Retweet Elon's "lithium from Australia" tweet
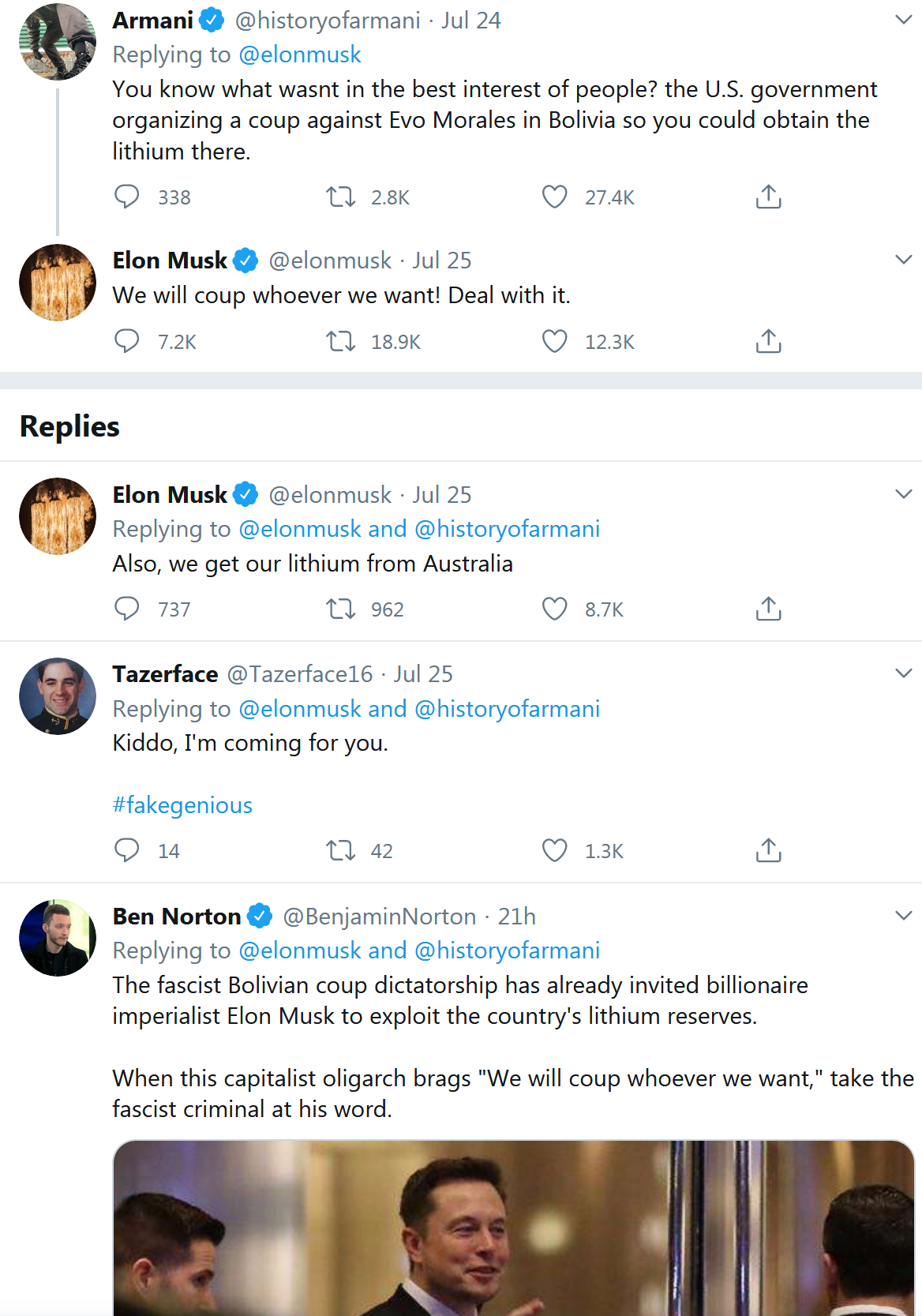 (x=341, y=609)
